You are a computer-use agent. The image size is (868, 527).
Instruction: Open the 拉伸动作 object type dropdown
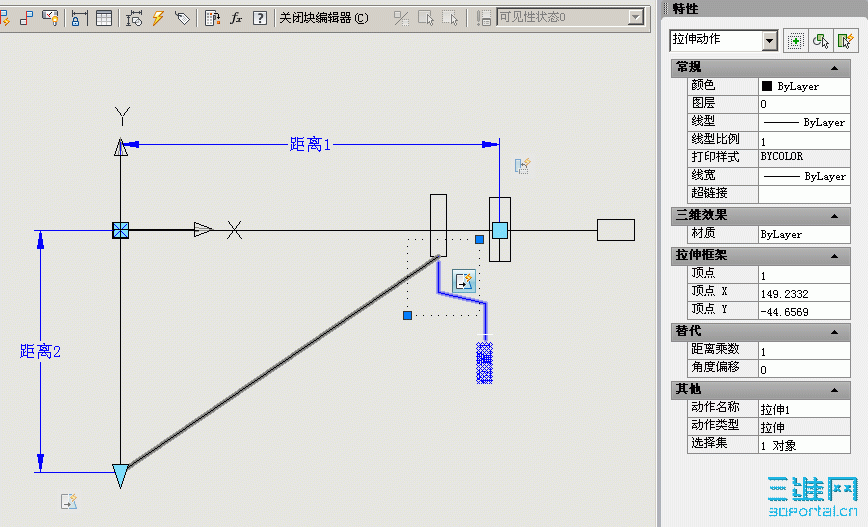click(769, 40)
